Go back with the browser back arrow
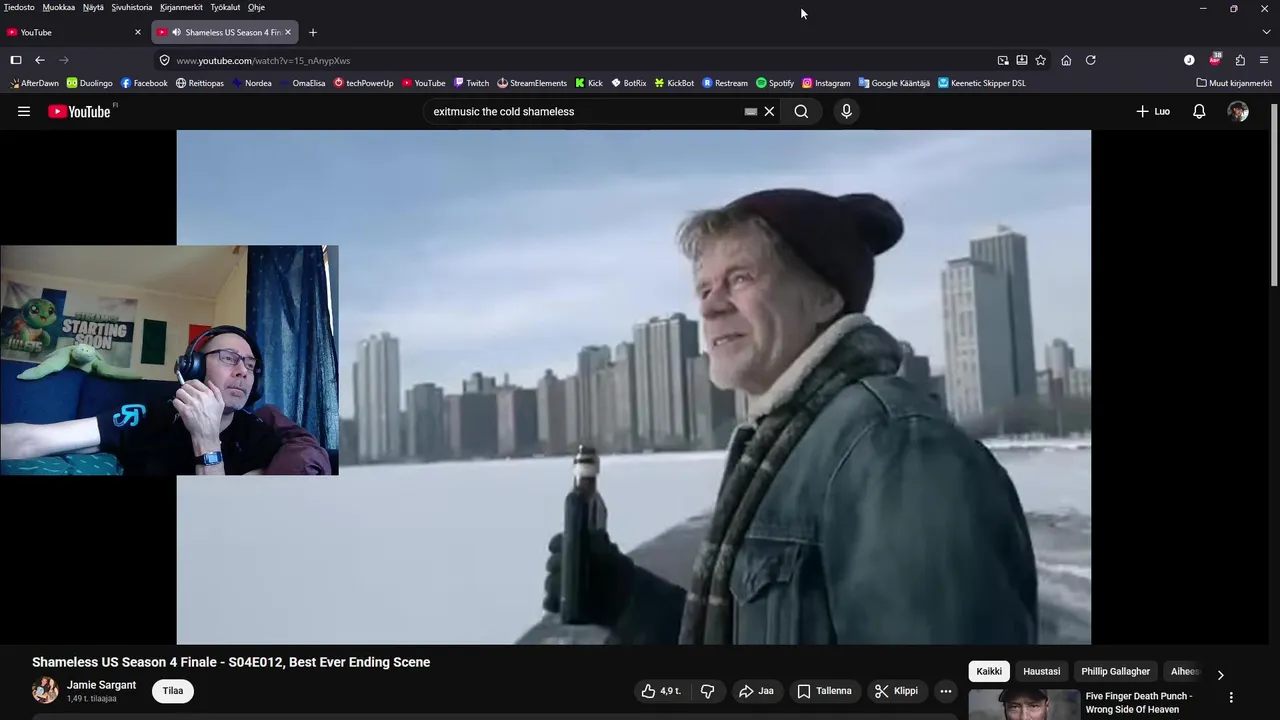 pos(40,60)
